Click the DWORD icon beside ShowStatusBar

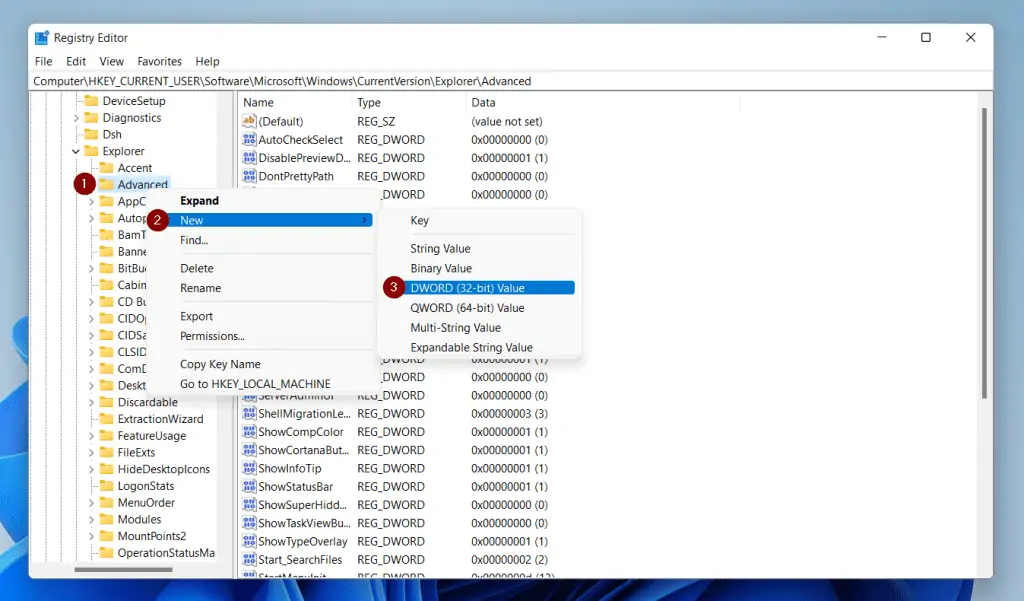coord(247,486)
